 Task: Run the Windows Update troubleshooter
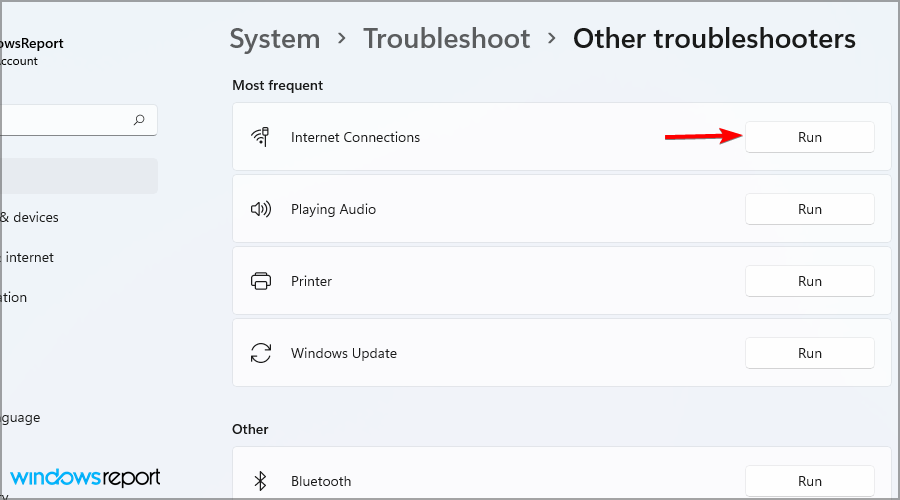click(x=809, y=353)
